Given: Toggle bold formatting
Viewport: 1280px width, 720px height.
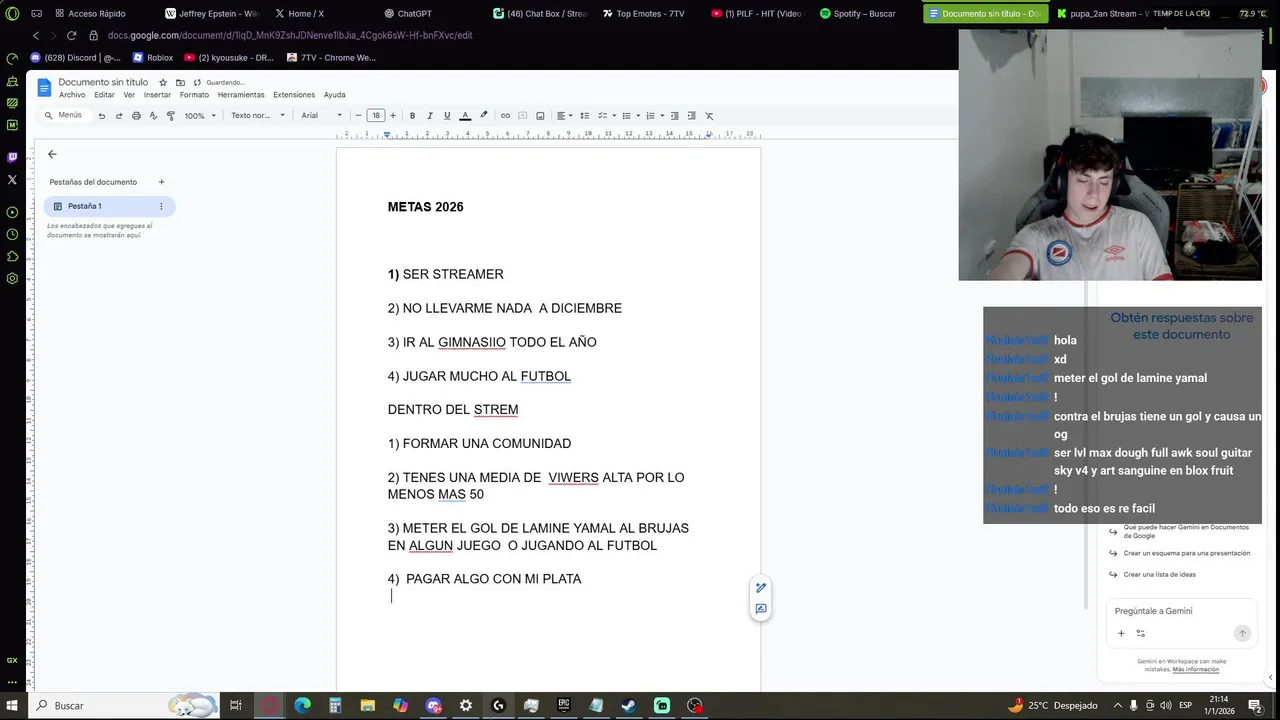Looking at the screenshot, I should click(412, 116).
